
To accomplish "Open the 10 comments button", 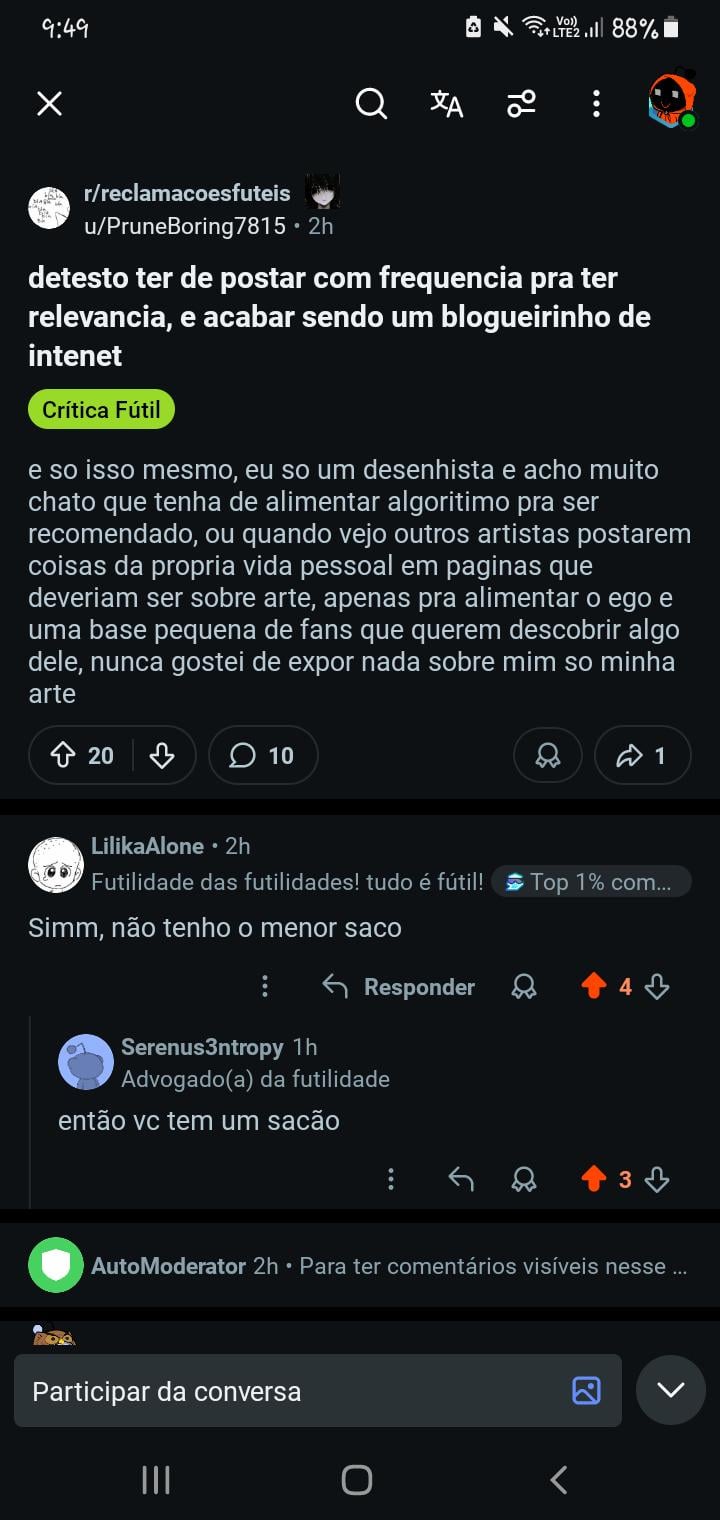I will [x=263, y=755].
